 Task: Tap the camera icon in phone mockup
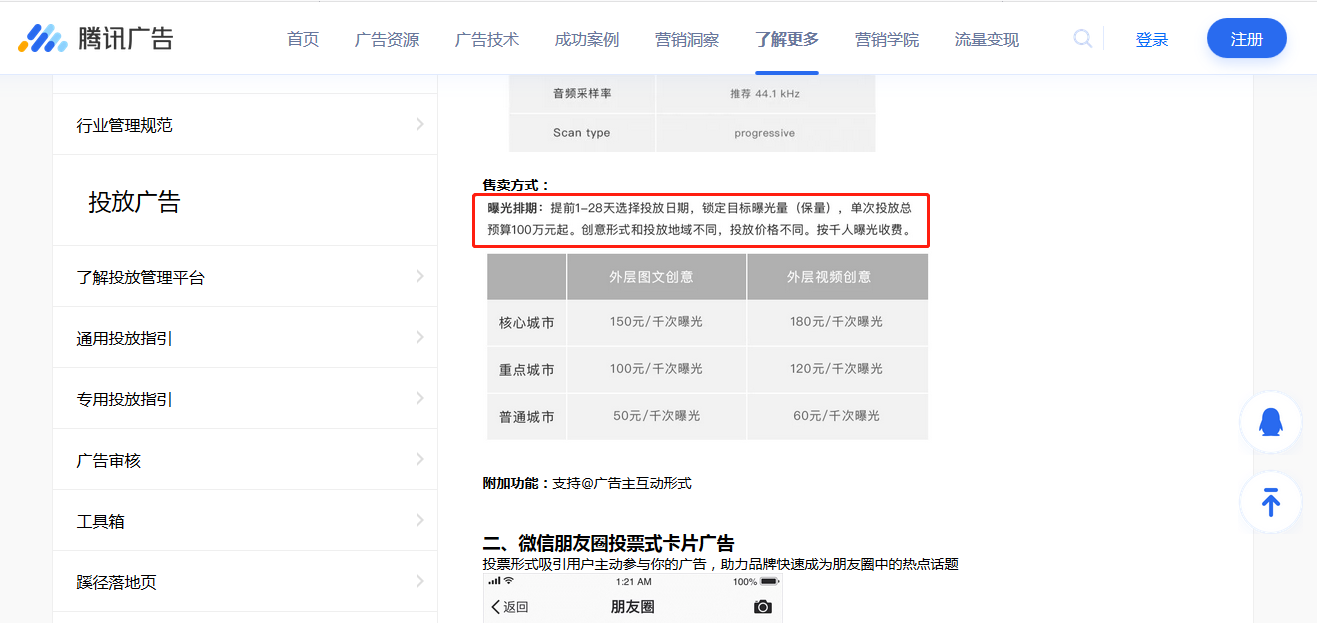763,607
